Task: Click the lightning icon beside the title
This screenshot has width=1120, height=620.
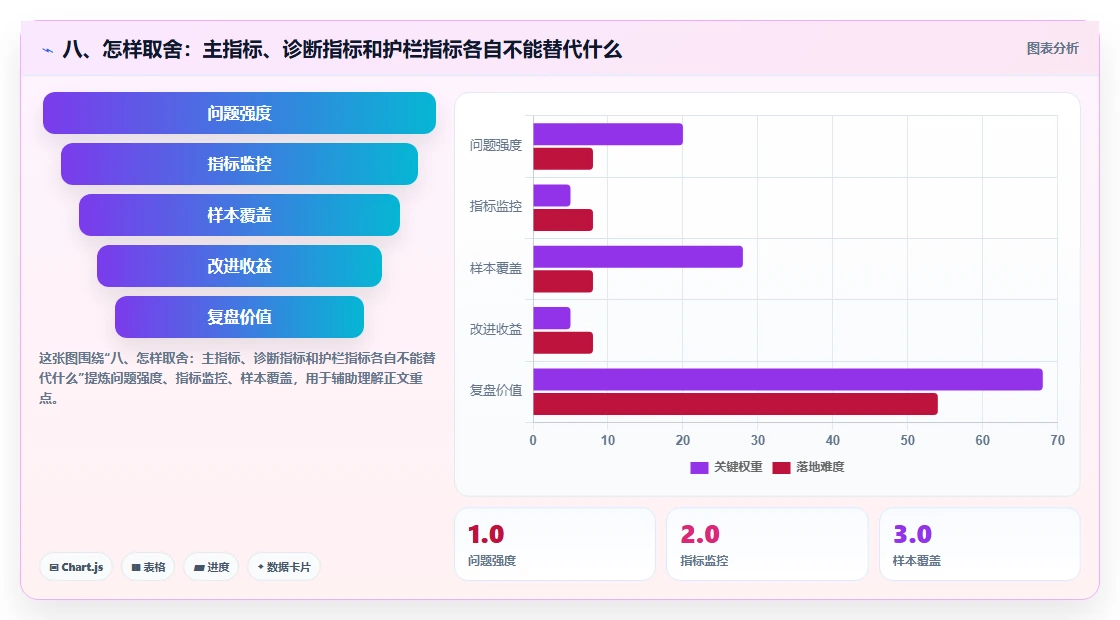Action: tap(48, 50)
